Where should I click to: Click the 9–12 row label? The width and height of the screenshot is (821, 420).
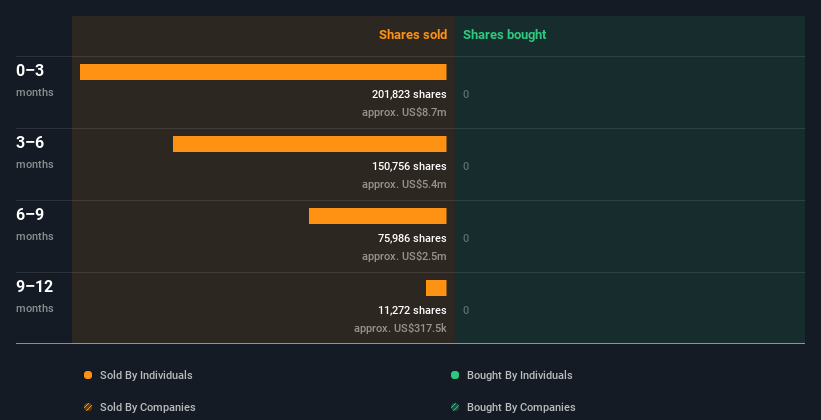click(35, 286)
